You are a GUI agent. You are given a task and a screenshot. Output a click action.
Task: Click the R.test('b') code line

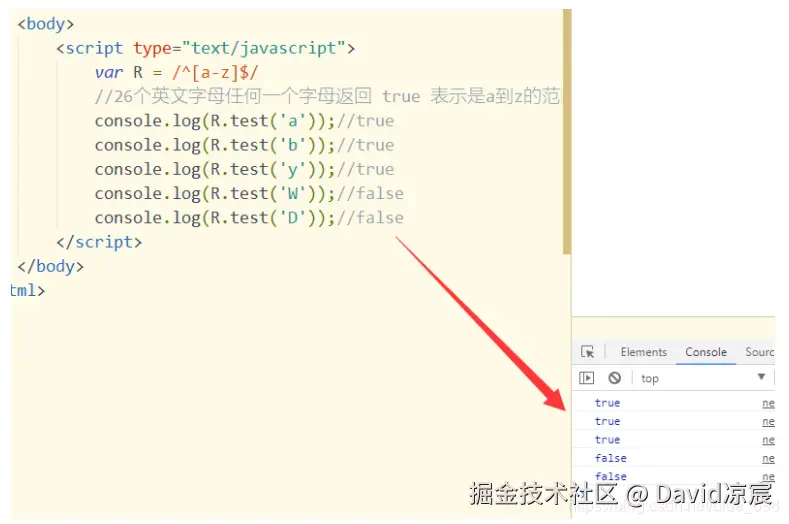coord(244,145)
